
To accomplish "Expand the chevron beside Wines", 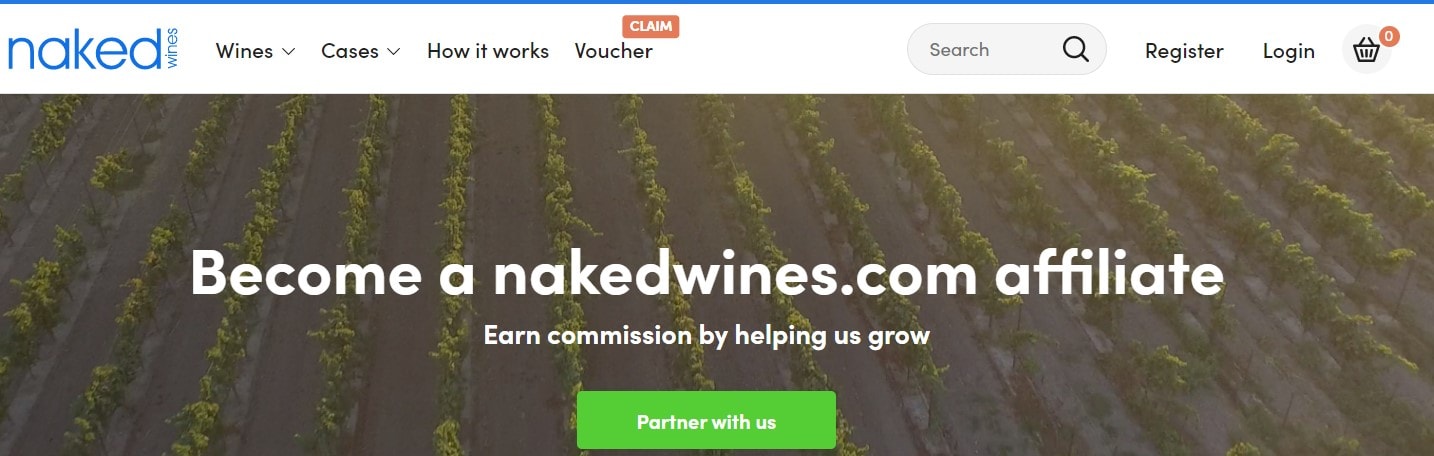I will pyautogui.click(x=288, y=52).
